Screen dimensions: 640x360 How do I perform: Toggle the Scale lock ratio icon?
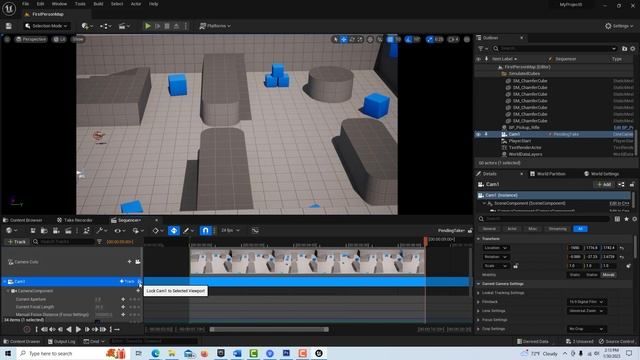[x=516, y=266]
